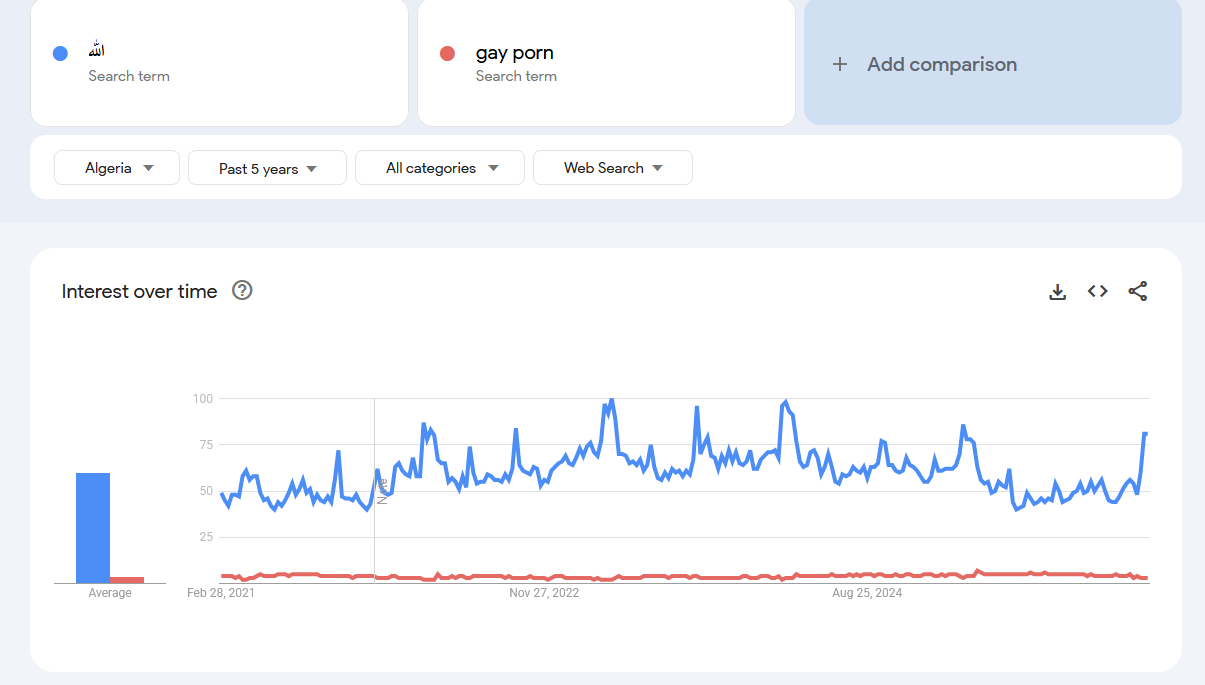
Task: Click the "Average" label under the bars
Action: [x=110, y=593]
